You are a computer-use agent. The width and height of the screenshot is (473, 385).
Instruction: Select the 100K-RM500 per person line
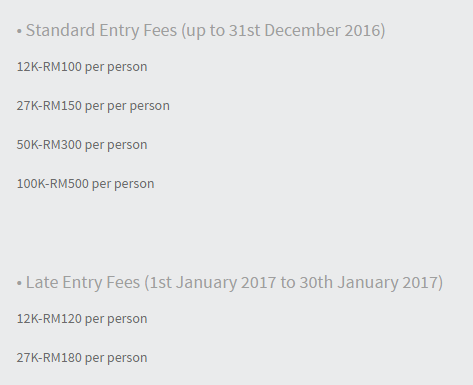85,184
